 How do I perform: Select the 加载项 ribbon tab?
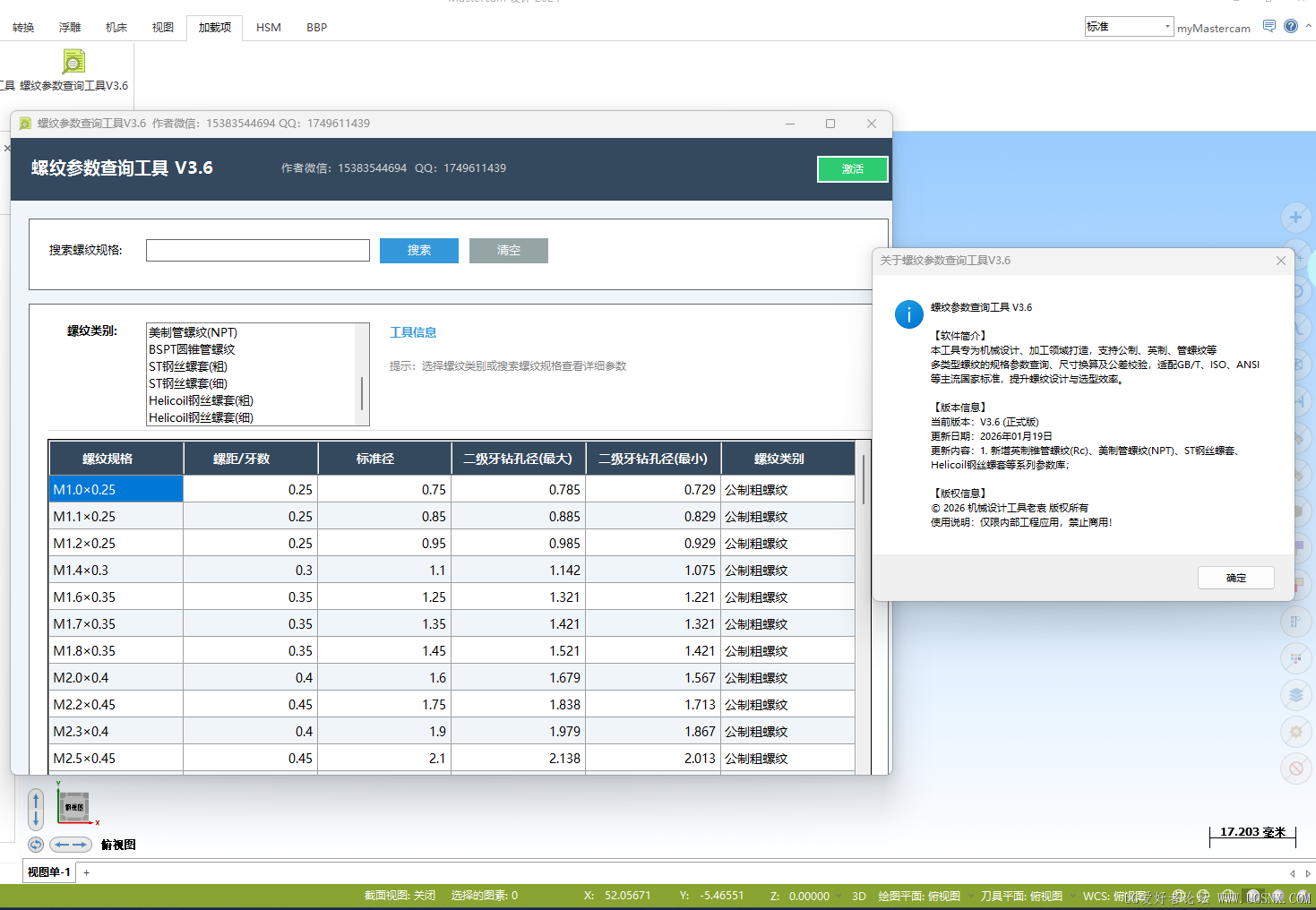[215, 28]
